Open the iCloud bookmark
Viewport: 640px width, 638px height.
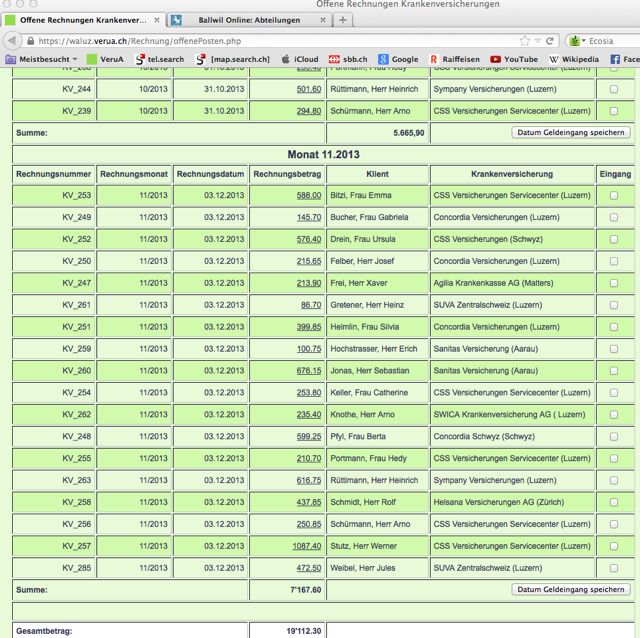(x=299, y=59)
